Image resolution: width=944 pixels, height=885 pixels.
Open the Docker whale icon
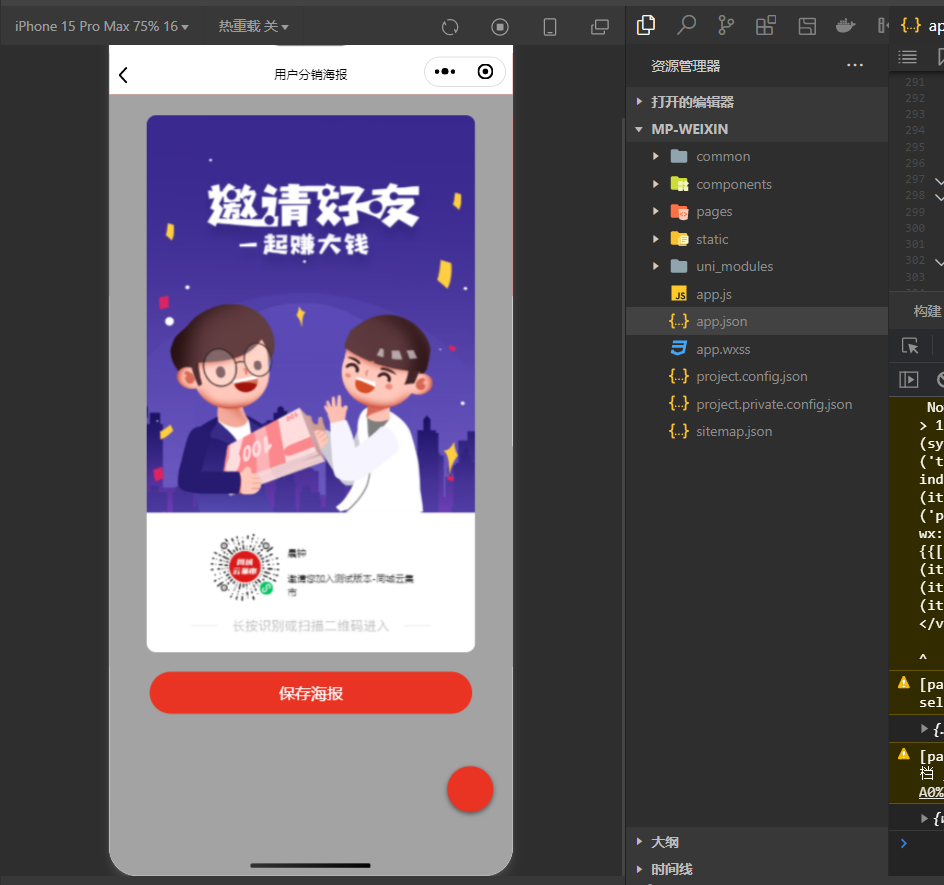pos(846,25)
